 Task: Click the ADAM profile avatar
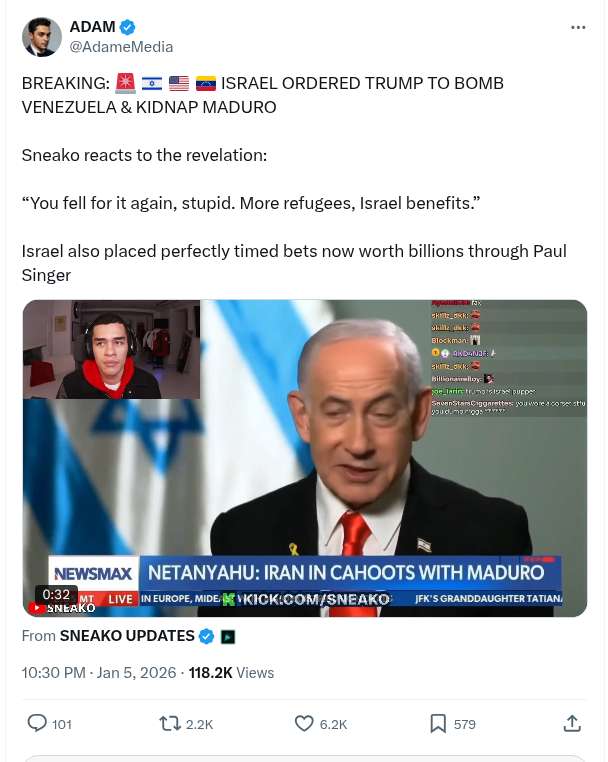(x=42, y=37)
